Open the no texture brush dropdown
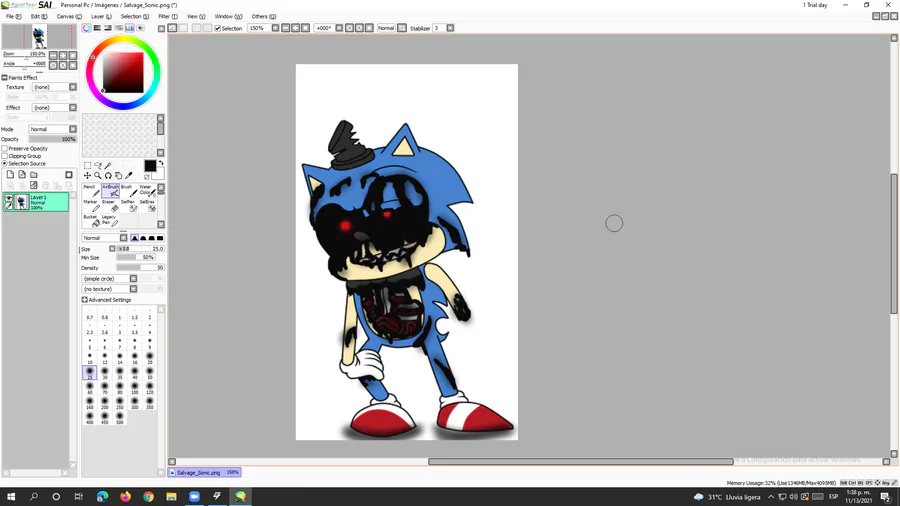This screenshot has width=900, height=506. pos(110,289)
